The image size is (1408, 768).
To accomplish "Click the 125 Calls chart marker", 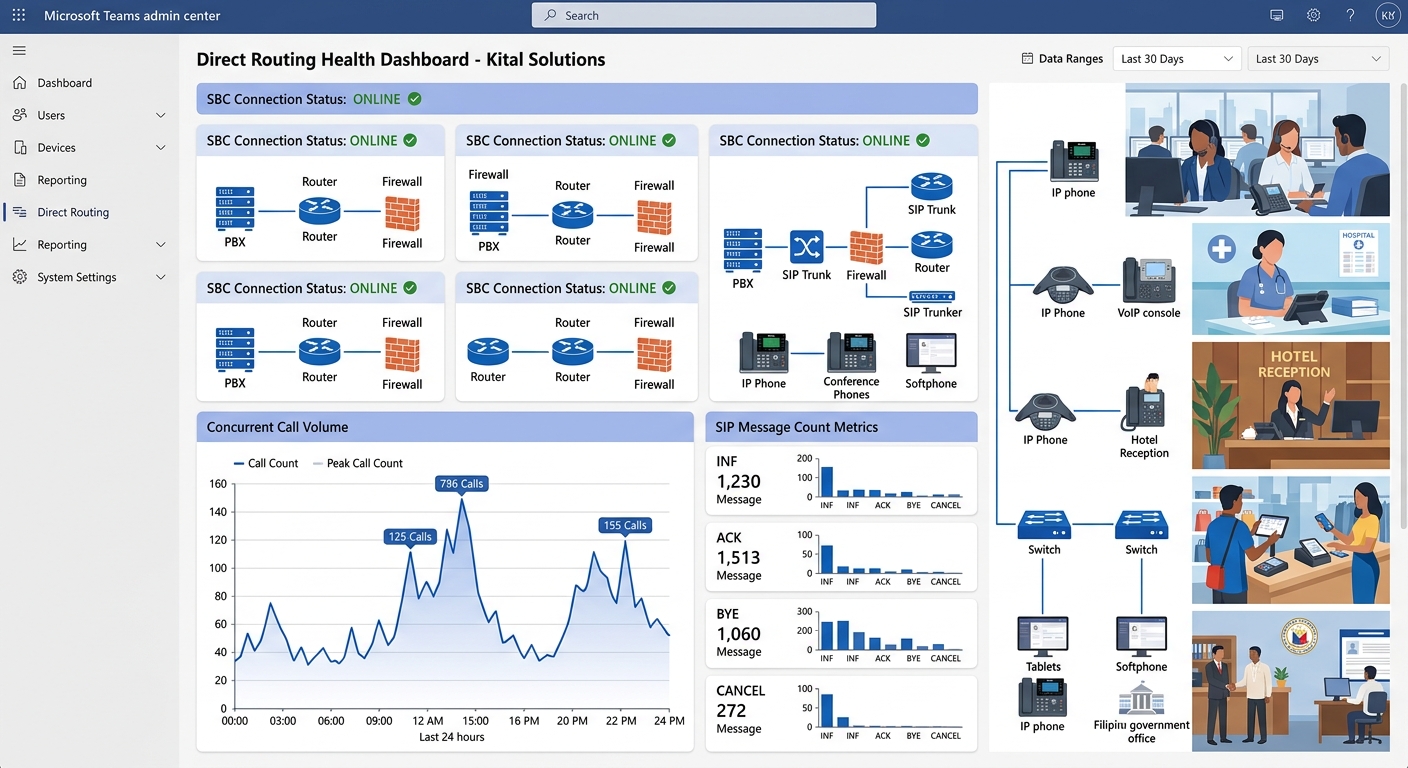I will [410, 537].
